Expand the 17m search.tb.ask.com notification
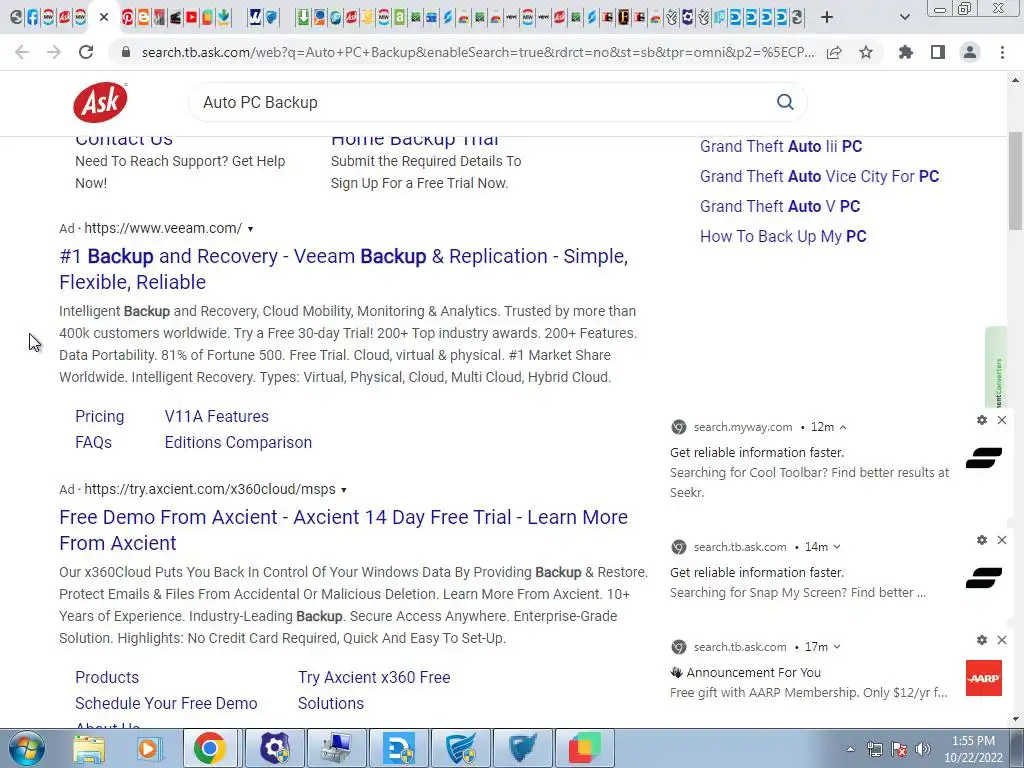Image resolution: width=1024 pixels, height=768 pixels. [x=837, y=647]
